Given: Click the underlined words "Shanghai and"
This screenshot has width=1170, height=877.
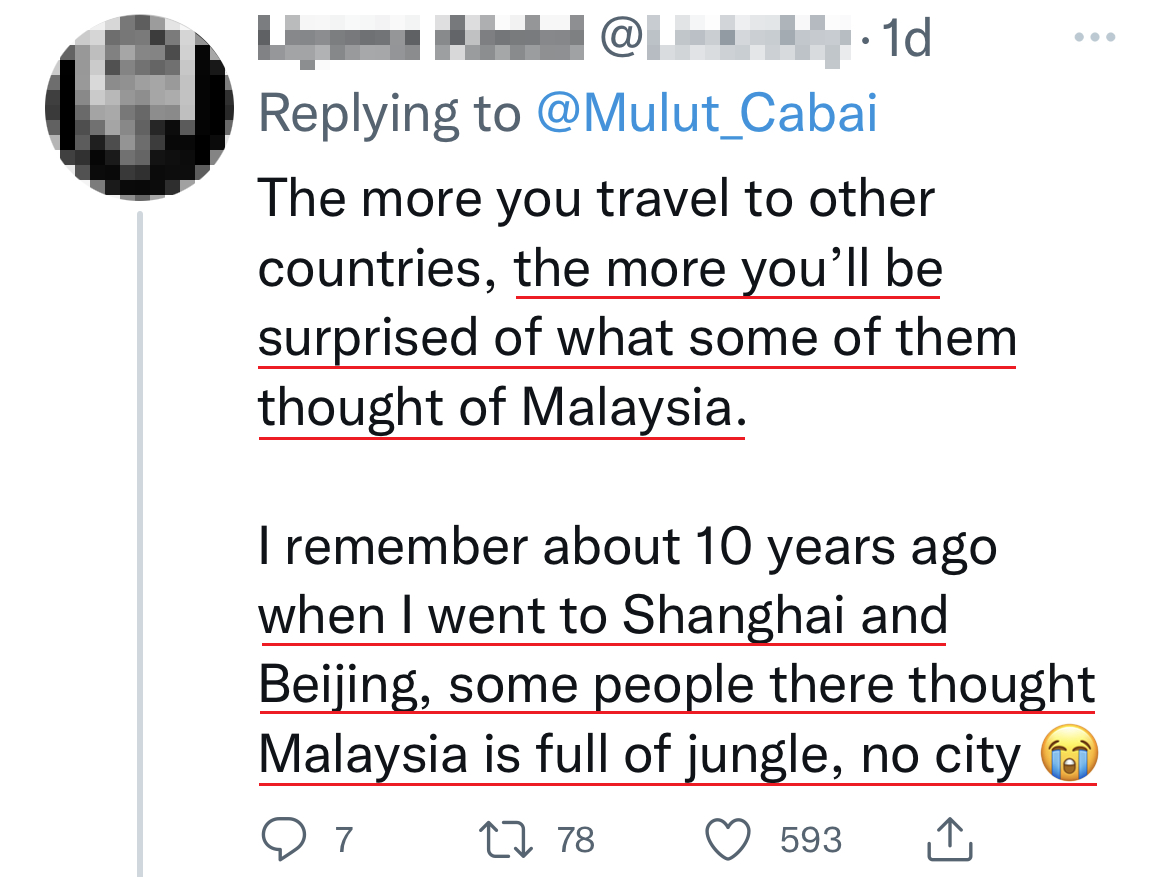Looking at the screenshot, I should (785, 616).
